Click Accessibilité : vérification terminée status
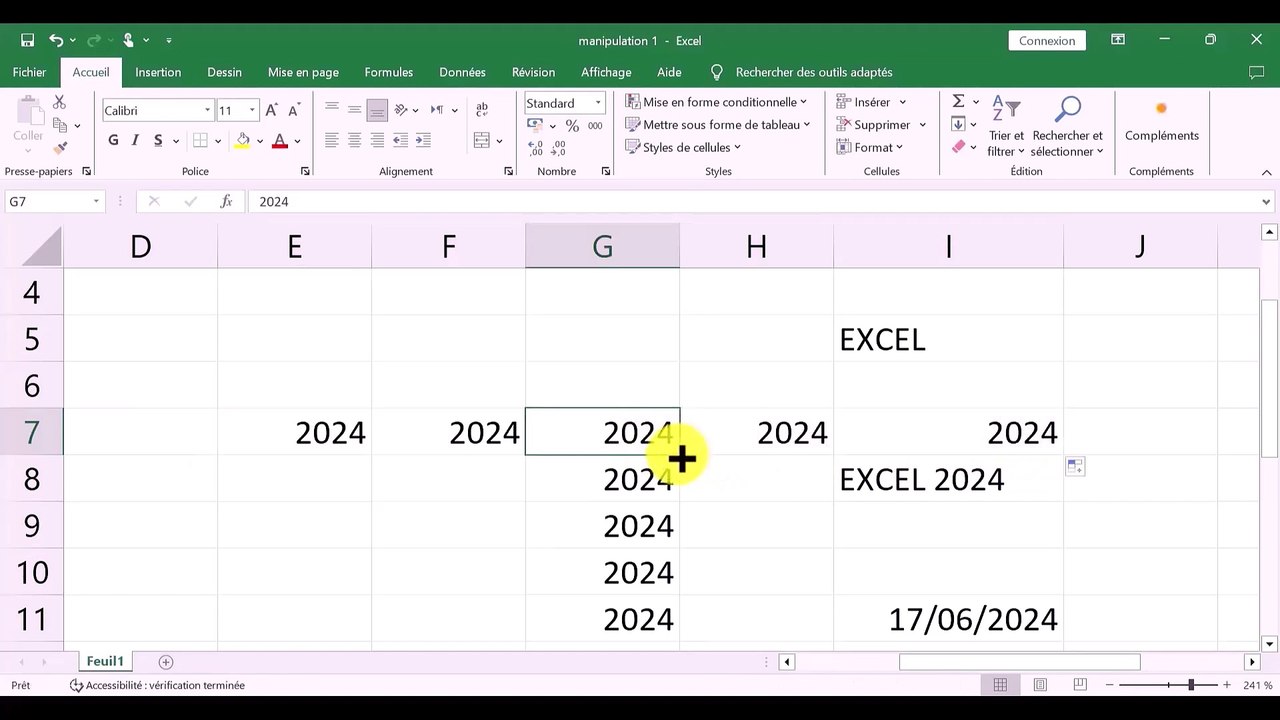1280x720 pixels. tap(157, 685)
